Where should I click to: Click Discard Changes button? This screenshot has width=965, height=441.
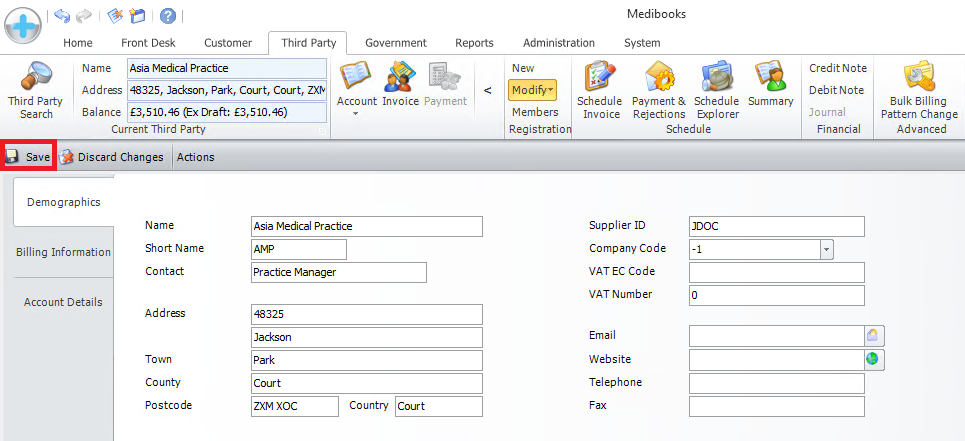[x=111, y=157]
